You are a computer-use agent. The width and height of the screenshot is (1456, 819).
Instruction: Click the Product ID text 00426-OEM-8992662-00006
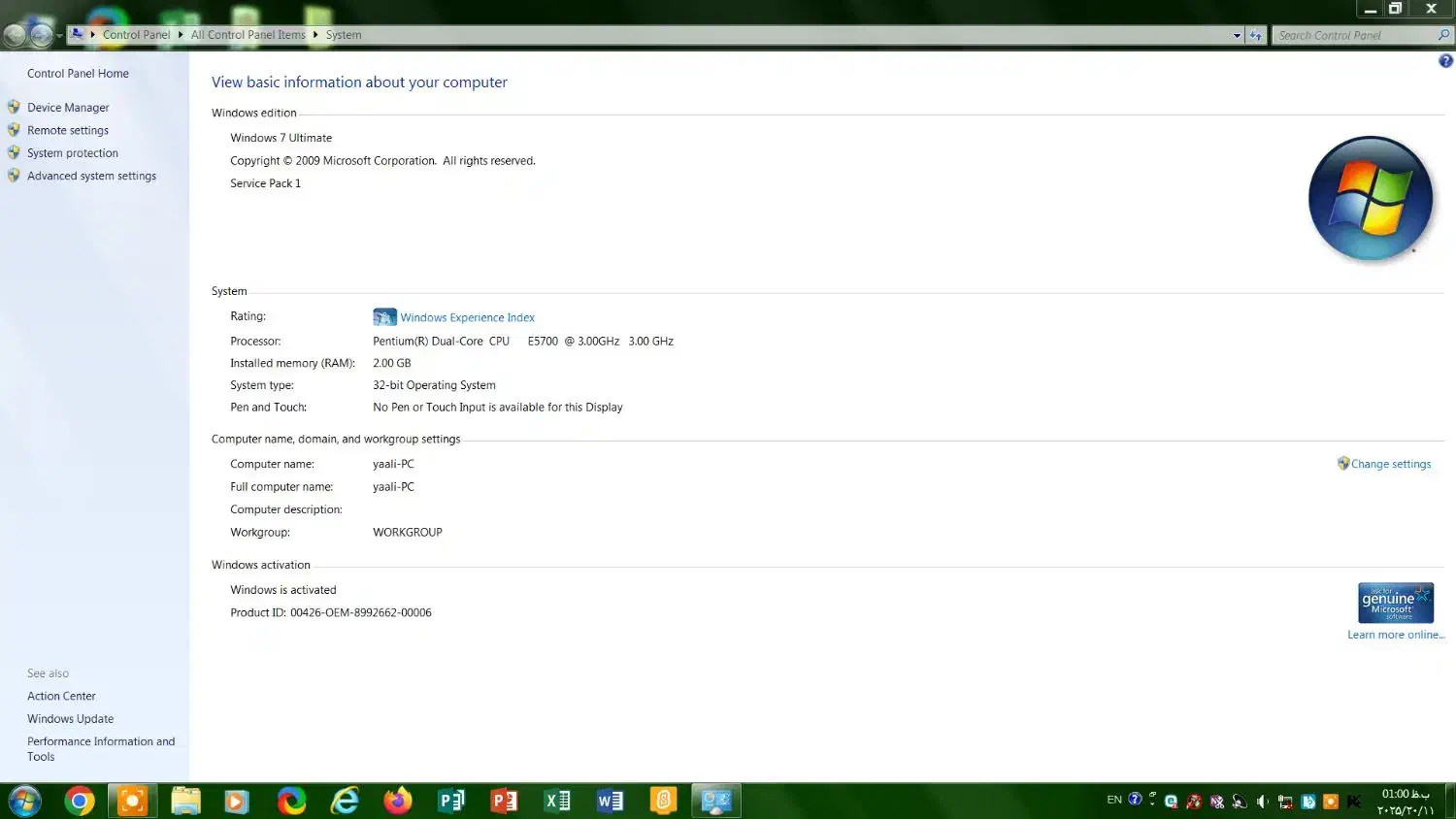[x=361, y=612]
